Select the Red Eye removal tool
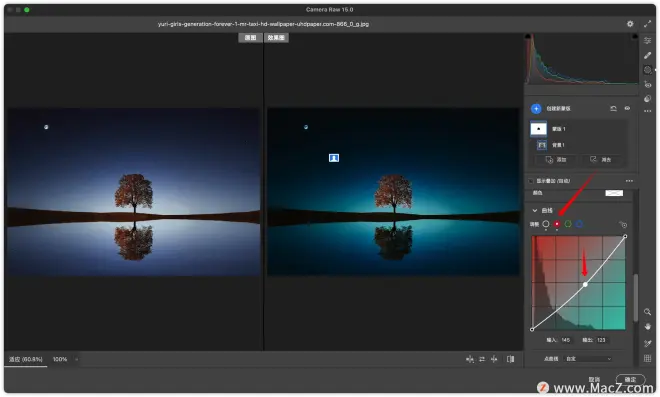 tap(647, 85)
